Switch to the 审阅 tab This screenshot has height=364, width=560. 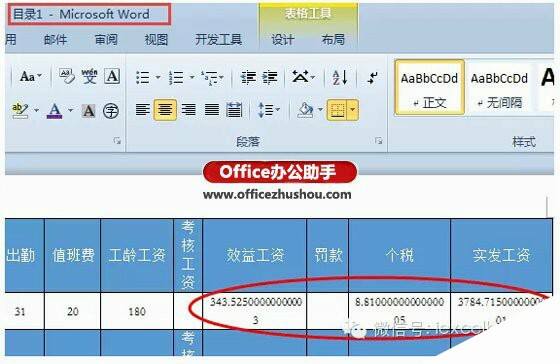tap(106, 39)
